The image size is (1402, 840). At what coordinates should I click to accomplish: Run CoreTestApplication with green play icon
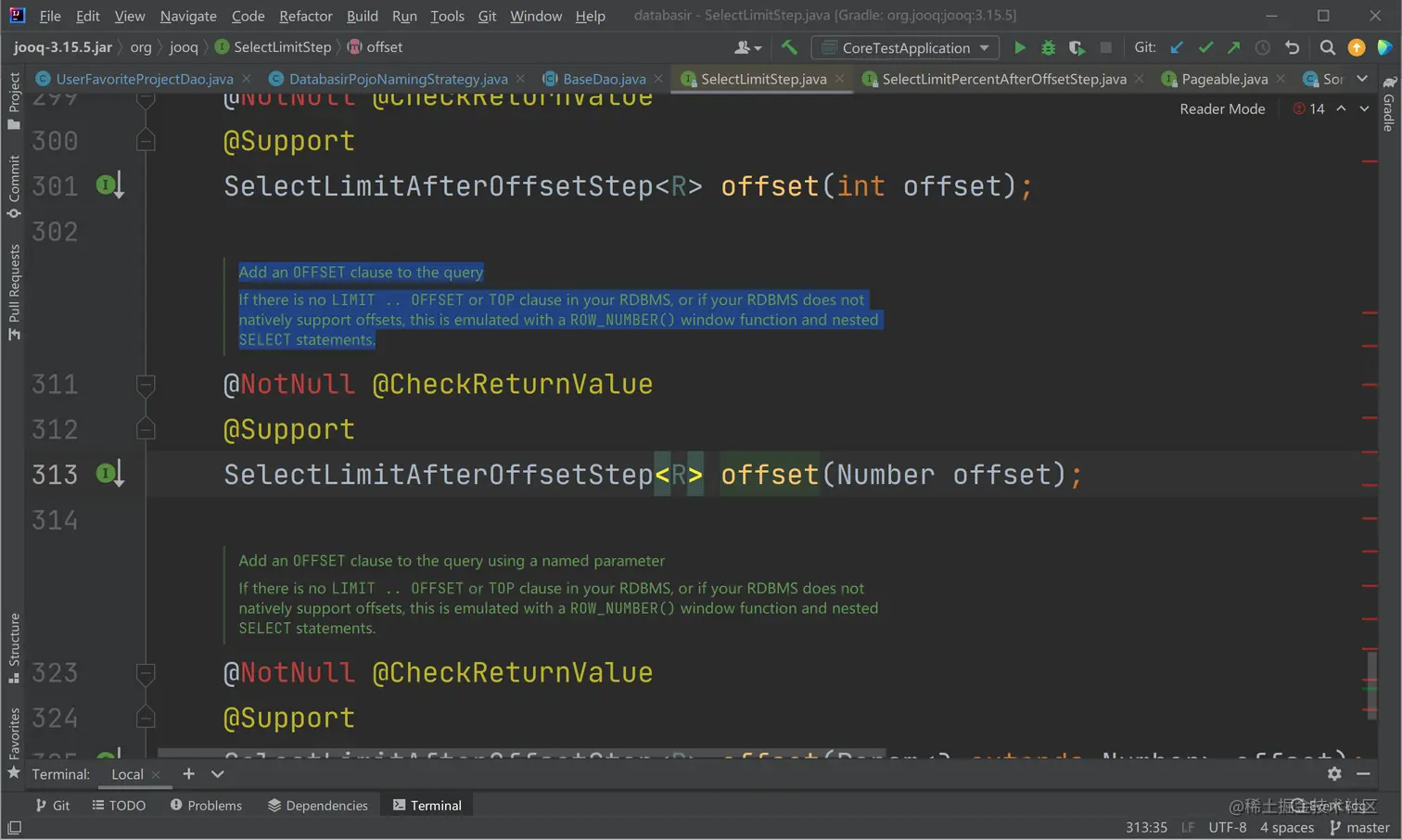(x=1019, y=47)
